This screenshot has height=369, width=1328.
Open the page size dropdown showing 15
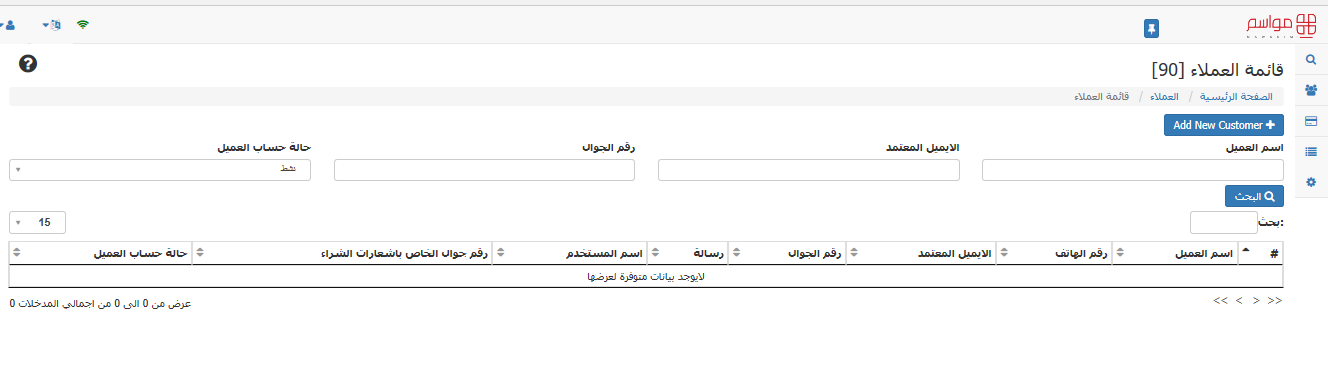pyautogui.click(x=37, y=222)
